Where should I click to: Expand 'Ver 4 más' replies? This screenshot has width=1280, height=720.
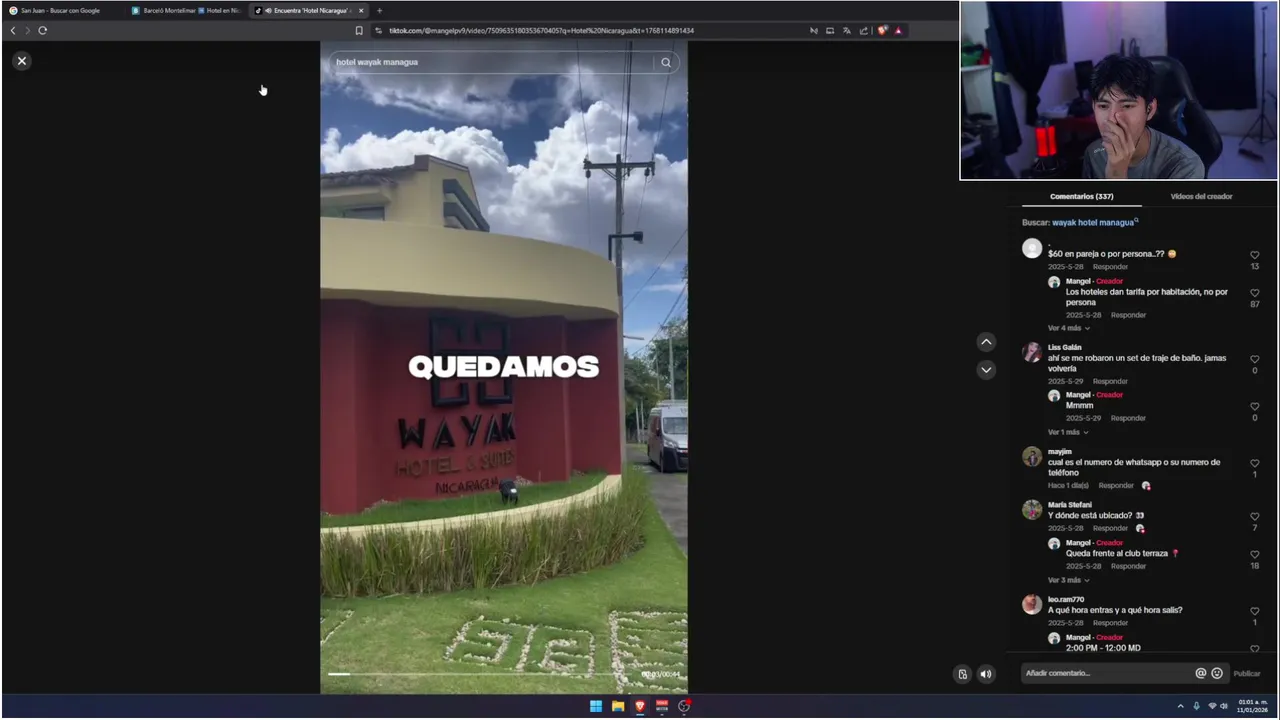(x=1068, y=328)
